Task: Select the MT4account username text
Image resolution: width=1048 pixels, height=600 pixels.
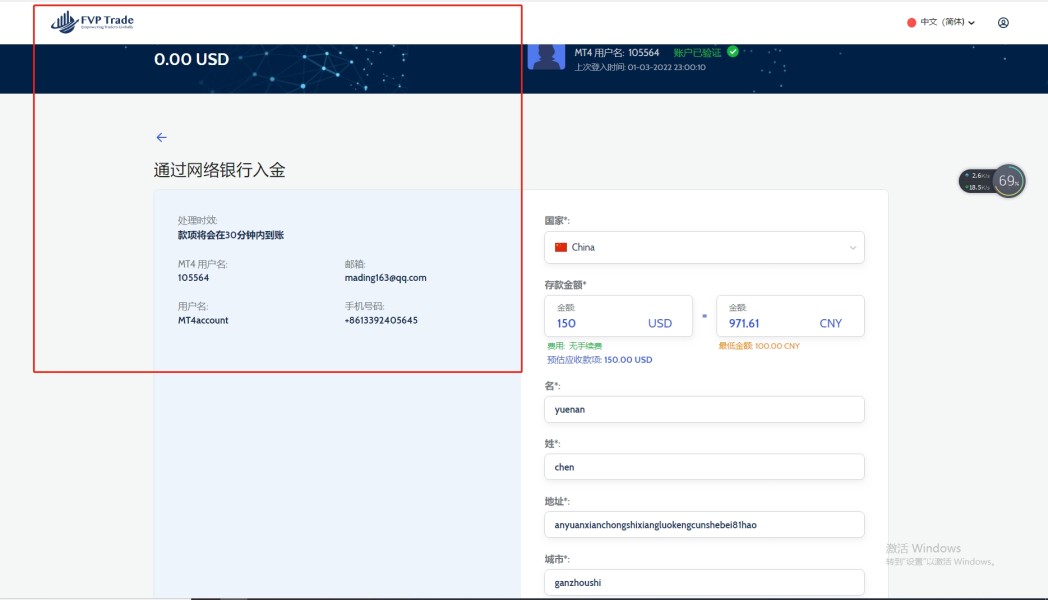Action: [203, 321]
